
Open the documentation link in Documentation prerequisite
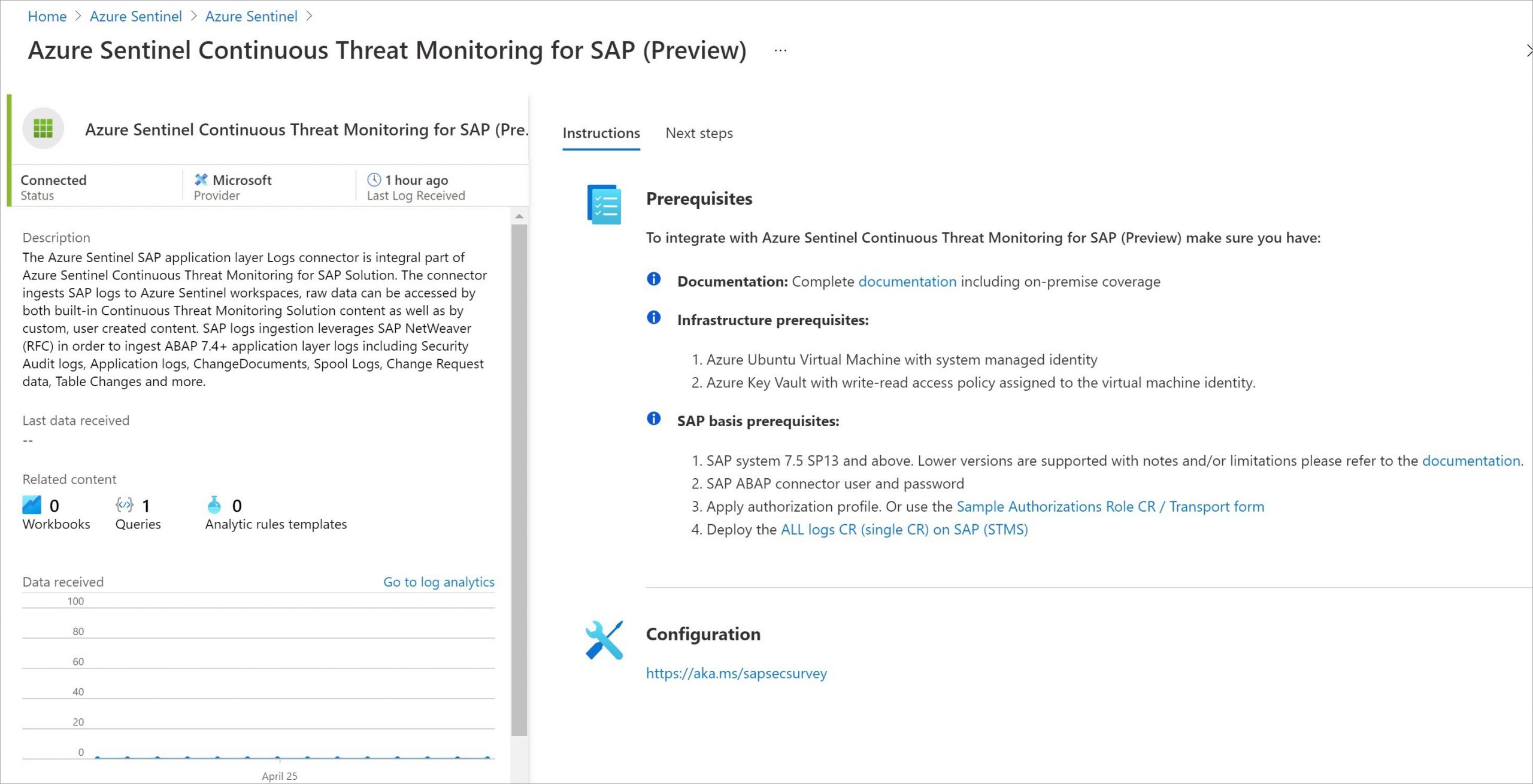(907, 282)
